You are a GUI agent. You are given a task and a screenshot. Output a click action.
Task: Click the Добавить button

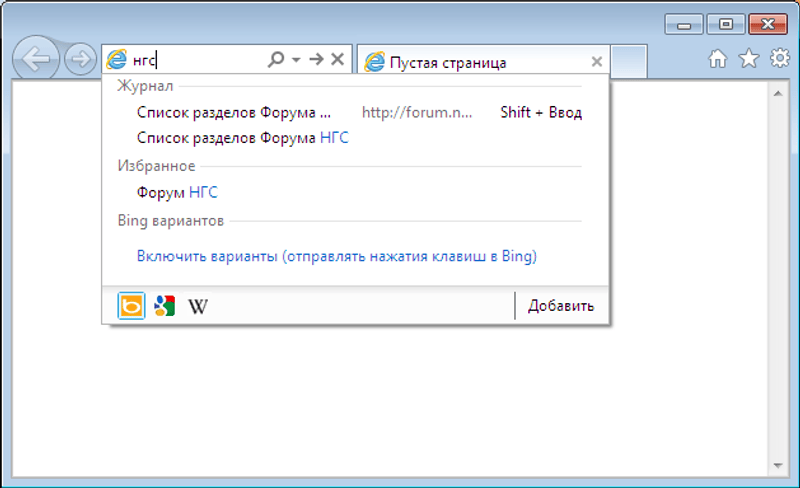(561, 306)
